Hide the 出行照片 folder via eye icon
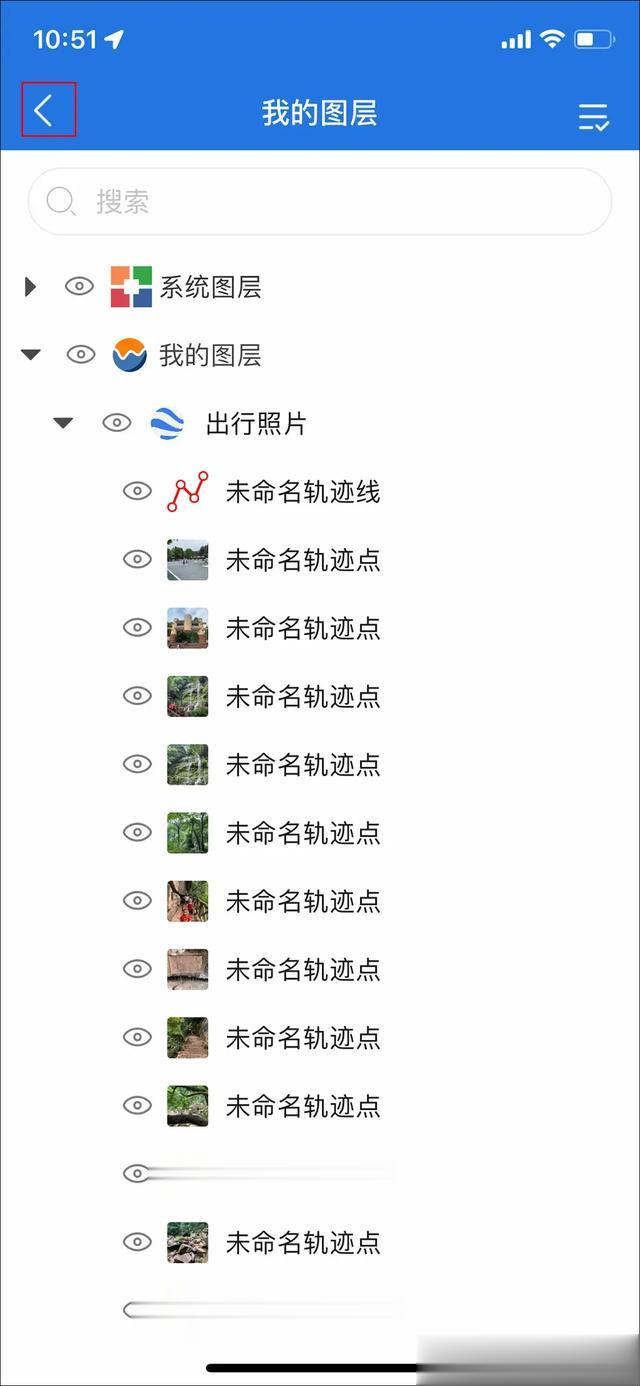The height and width of the screenshot is (1386, 640). point(117,423)
